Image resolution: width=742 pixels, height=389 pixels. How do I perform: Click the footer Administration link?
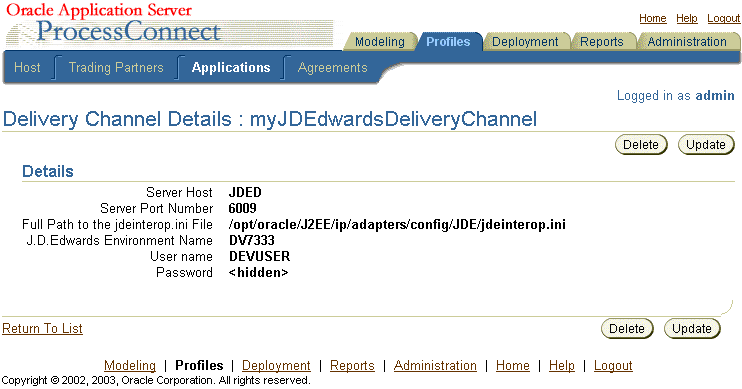tap(435, 366)
